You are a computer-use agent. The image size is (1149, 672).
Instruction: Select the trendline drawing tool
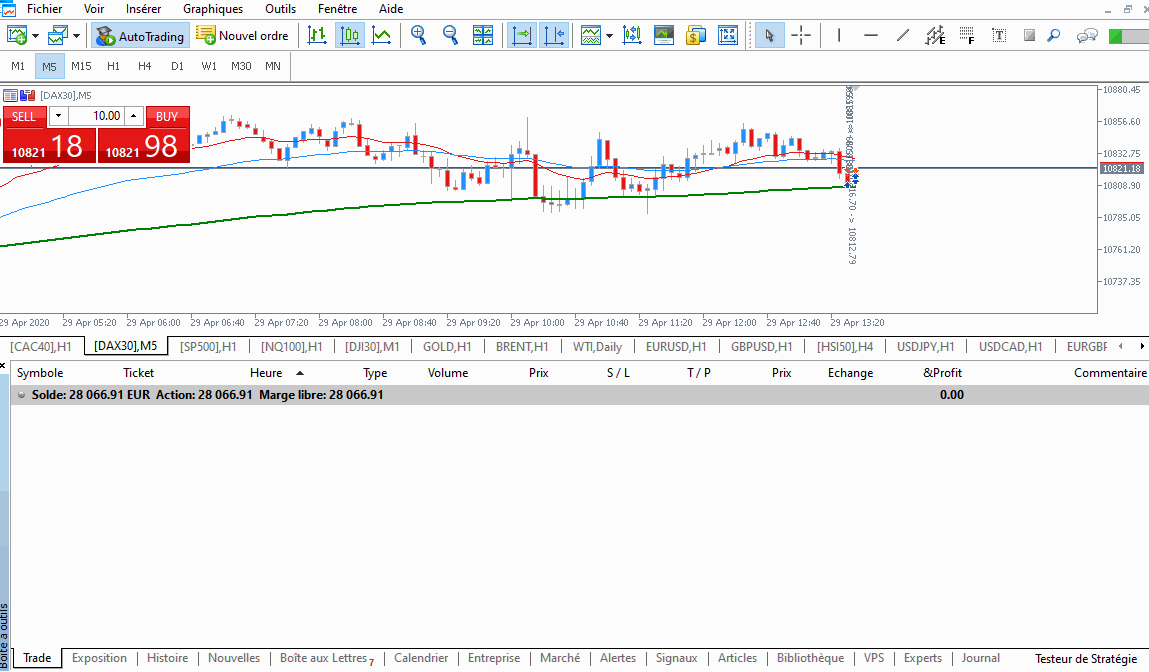(x=903, y=35)
